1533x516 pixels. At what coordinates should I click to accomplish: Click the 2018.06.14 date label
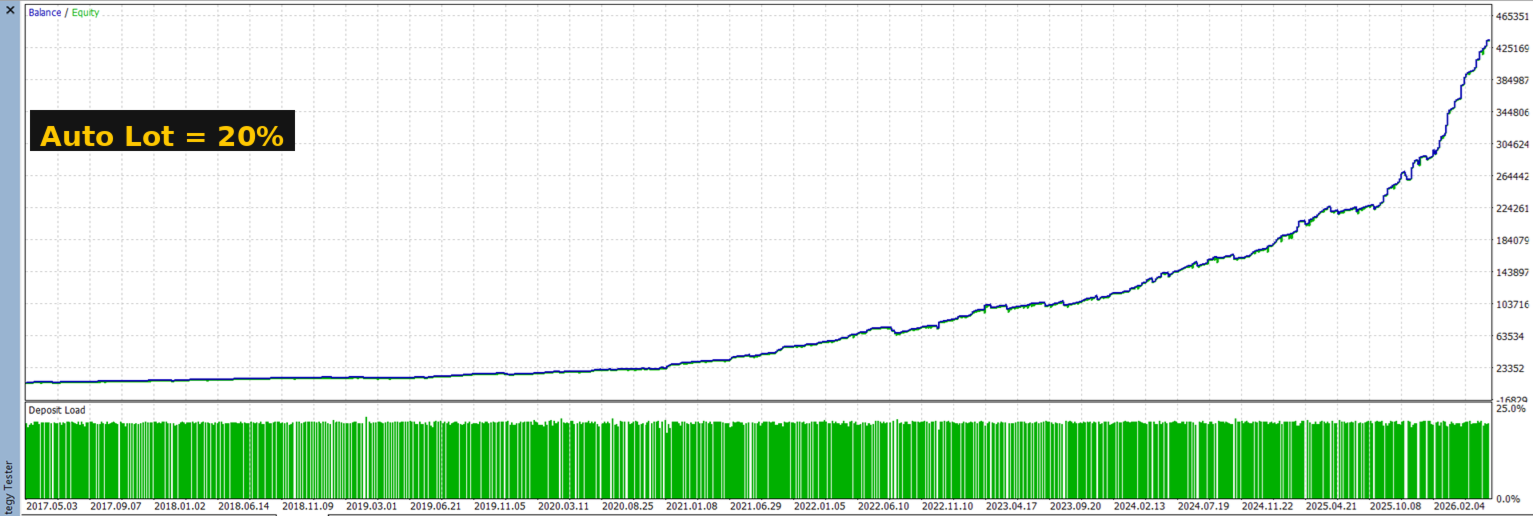(246, 506)
